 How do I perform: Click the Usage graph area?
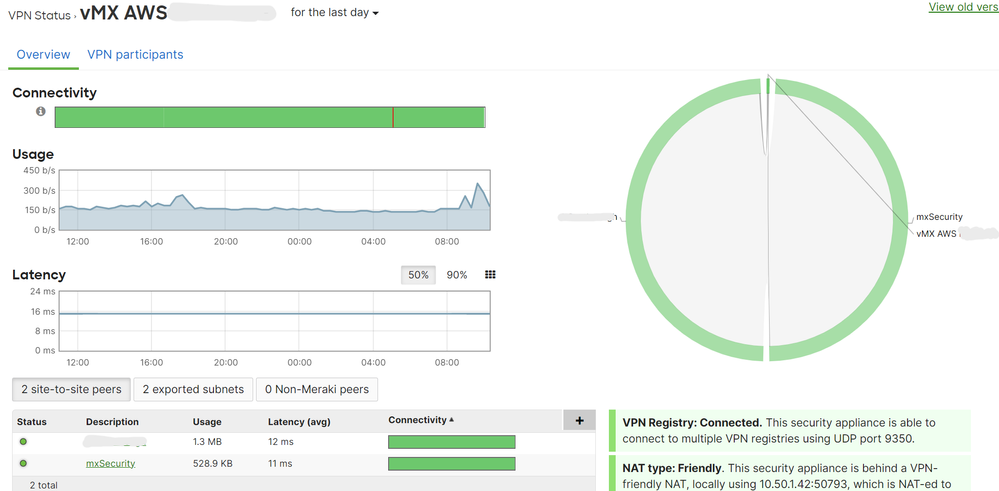coord(275,200)
